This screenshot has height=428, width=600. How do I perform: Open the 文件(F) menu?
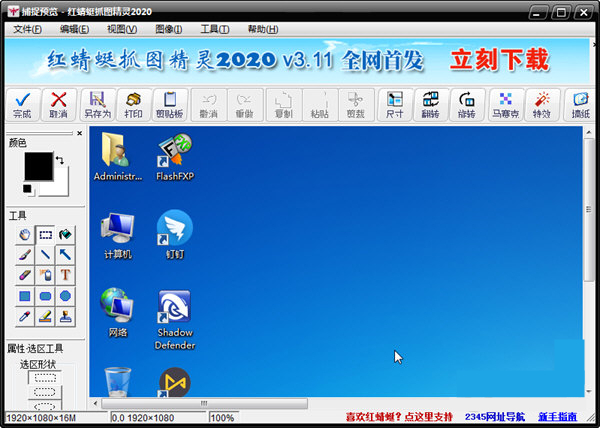pyautogui.click(x=29, y=29)
